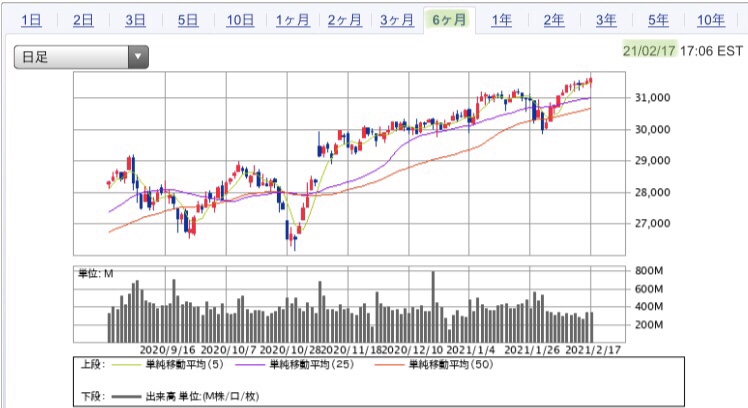Screen dimensions: 748x408
Task: Click the 単純移動平均(25) legend label
Action: [x=312, y=365]
